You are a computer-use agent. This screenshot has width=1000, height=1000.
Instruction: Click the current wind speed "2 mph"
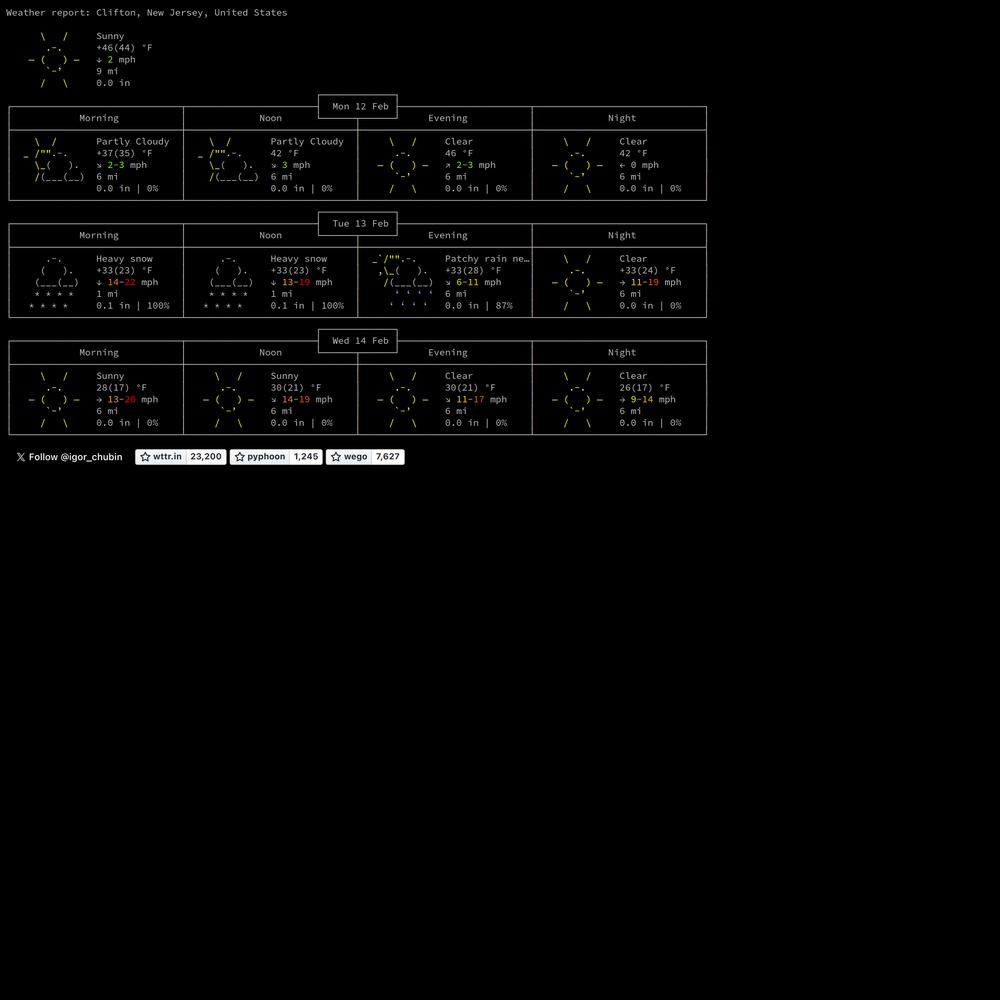coord(121,59)
